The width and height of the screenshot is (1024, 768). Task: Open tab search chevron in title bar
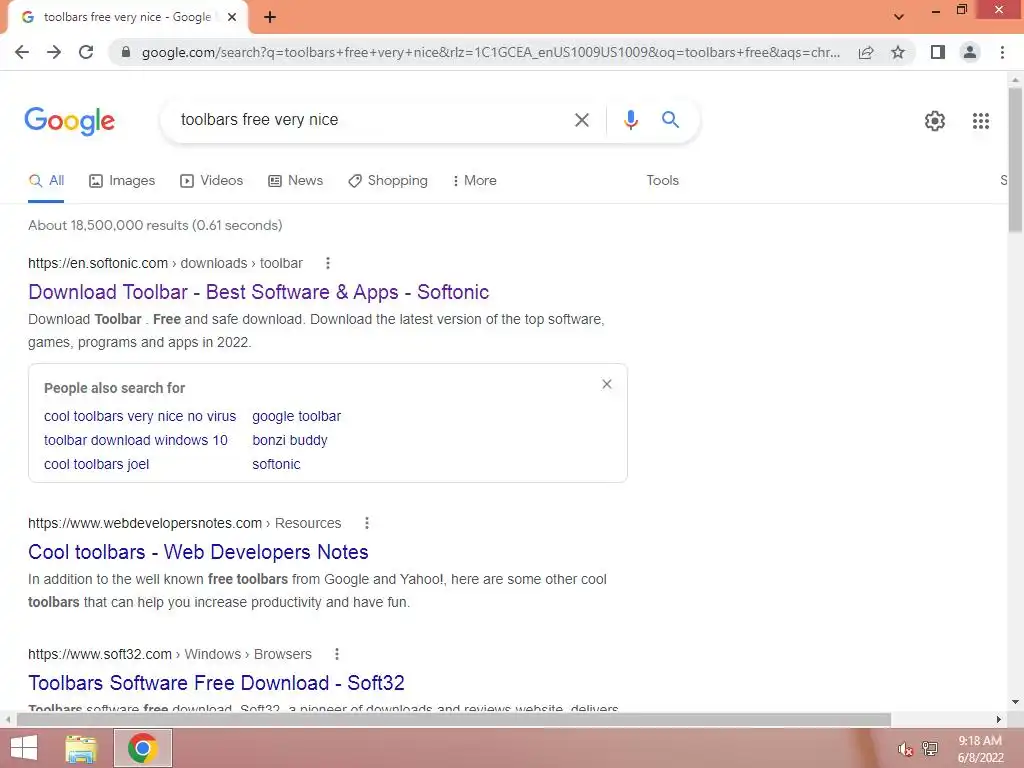click(x=899, y=17)
